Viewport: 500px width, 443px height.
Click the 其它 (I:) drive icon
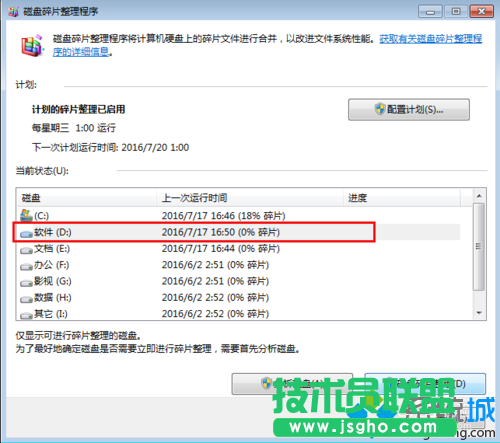click(x=26, y=315)
